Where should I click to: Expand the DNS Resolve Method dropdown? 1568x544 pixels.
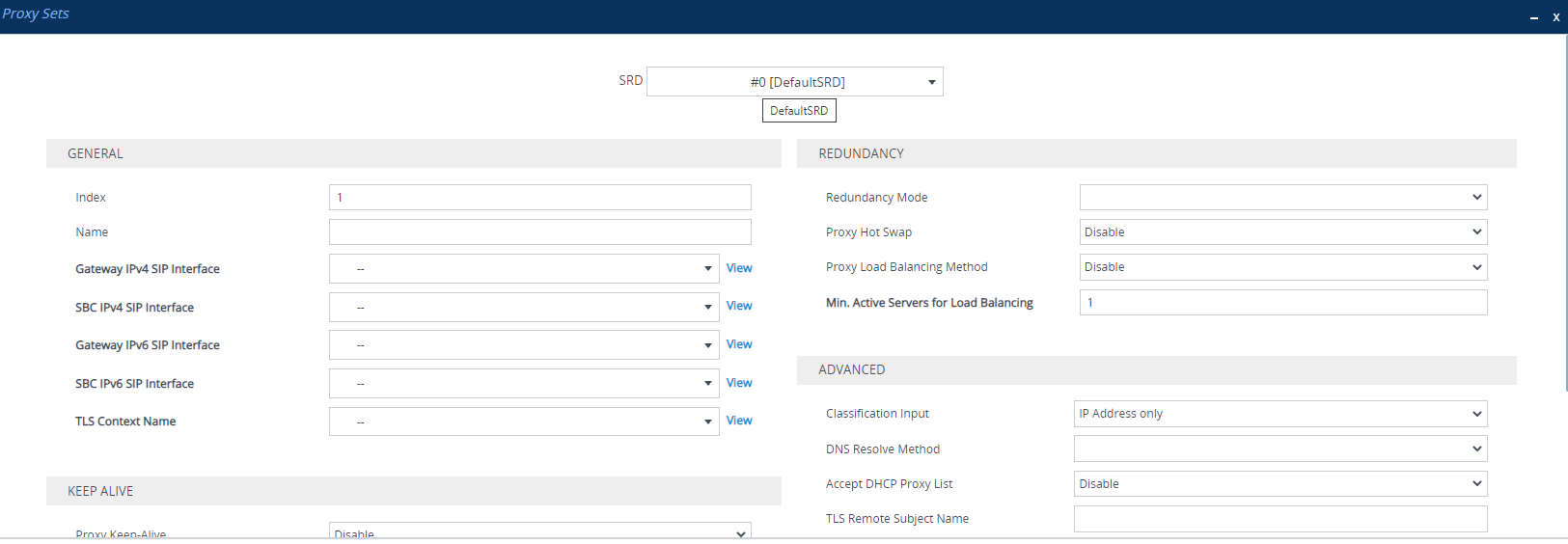pyautogui.click(x=1279, y=449)
